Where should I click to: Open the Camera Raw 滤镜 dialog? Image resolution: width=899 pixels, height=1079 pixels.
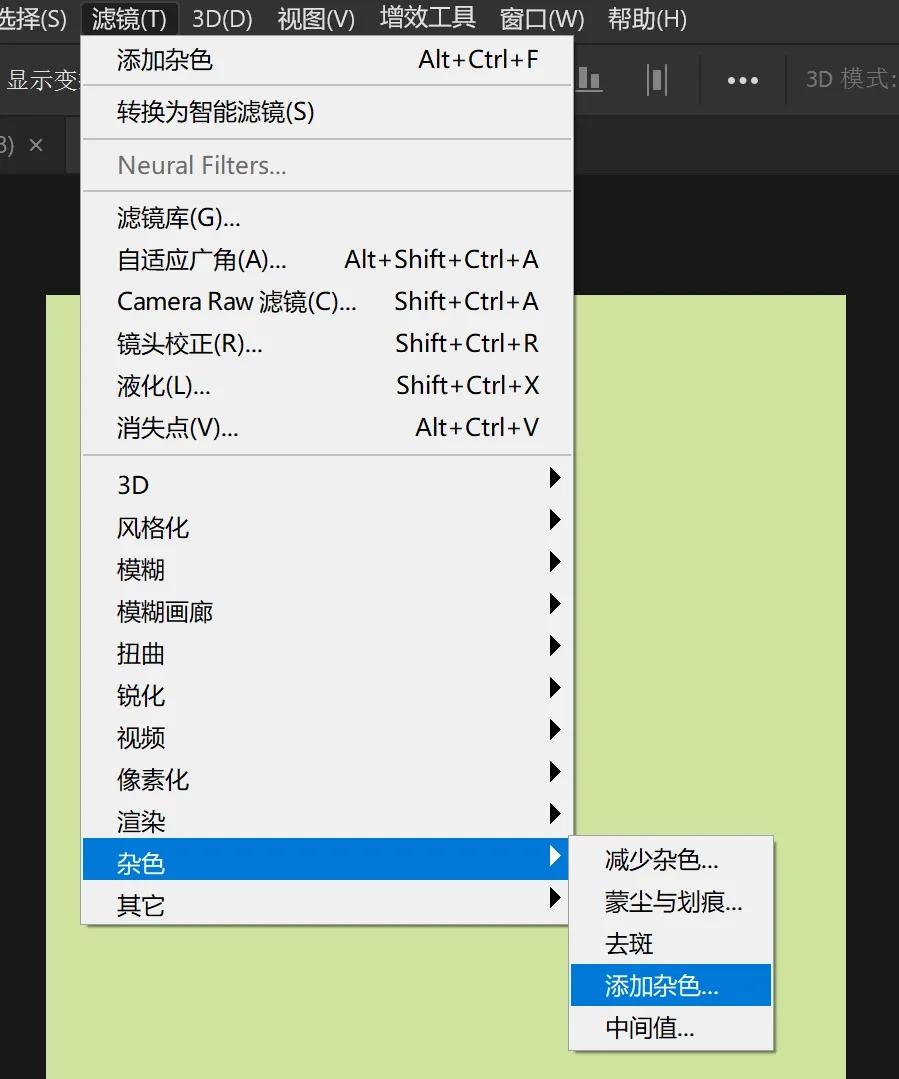[x=237, y=301]
